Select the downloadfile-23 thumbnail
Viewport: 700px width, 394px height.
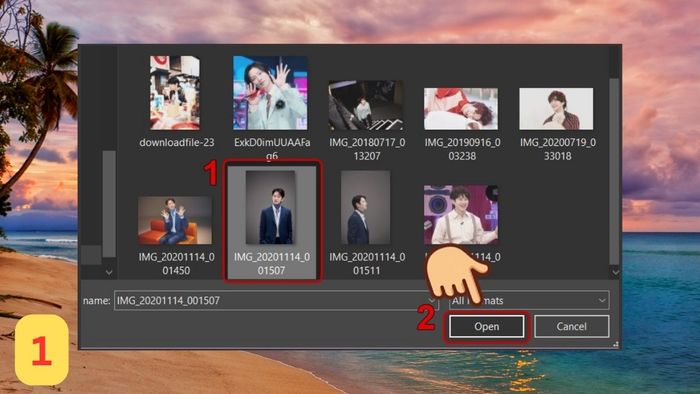[x=175, y=93]
